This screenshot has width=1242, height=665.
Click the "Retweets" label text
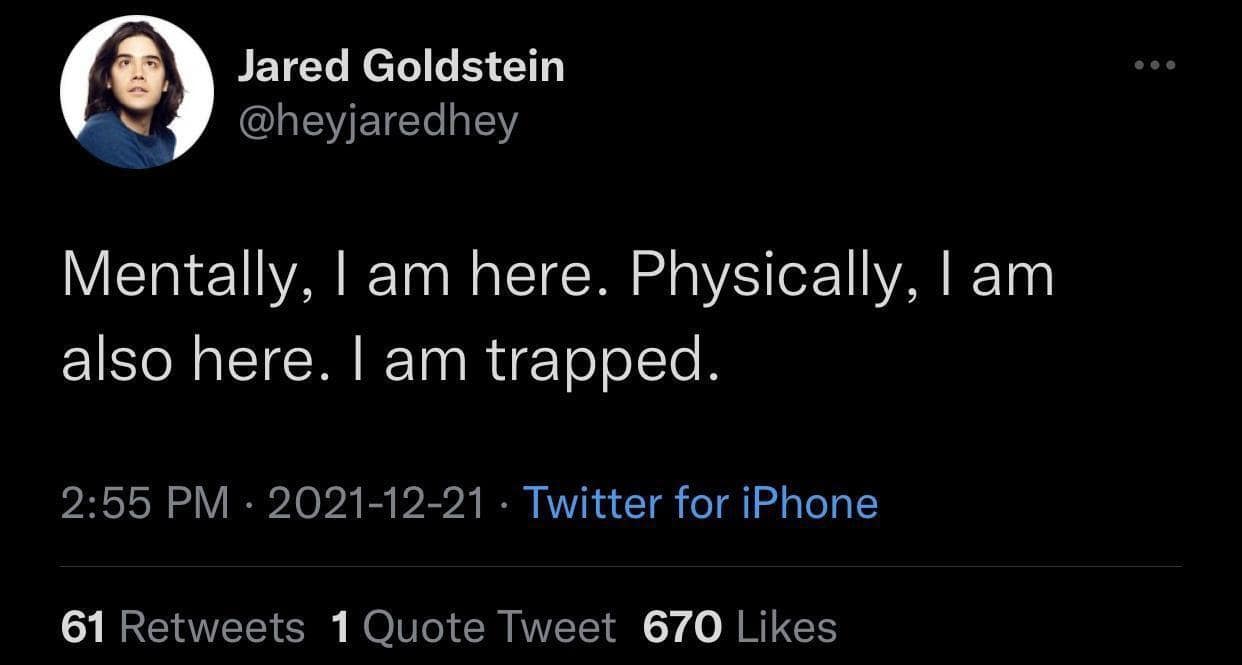212,627
